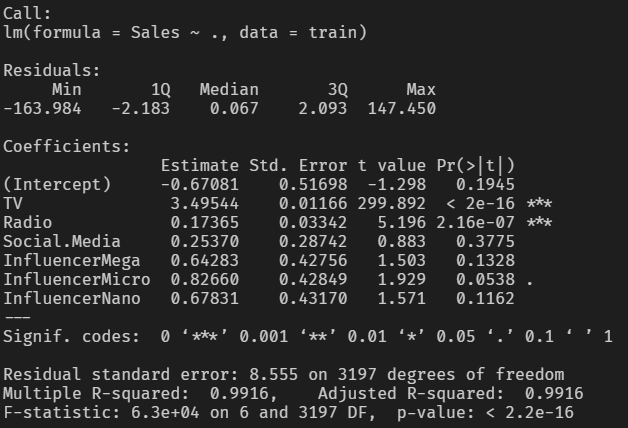
Task: Click the minimum residual value -163.984
Action: (43, 108)
